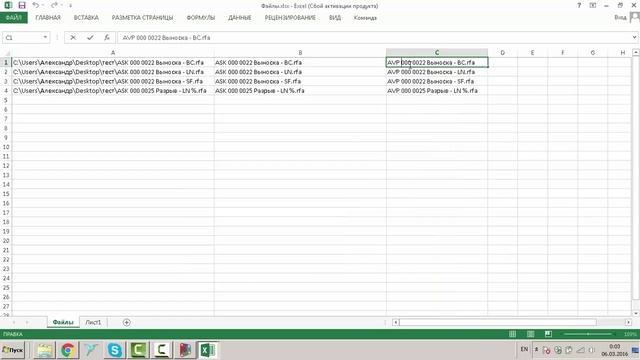Open the ВИД ribbon tab
The width and height of the screenshot is (640, 360).
coord(335,18)
